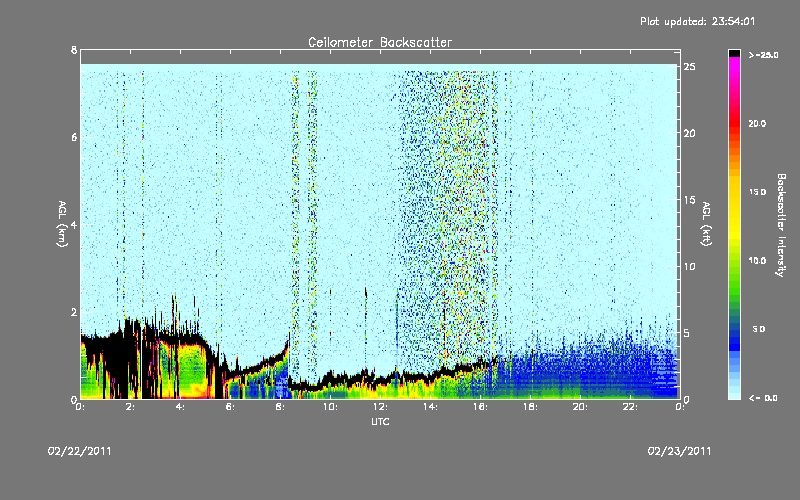Click the end date '02/23/2011'
The height and width of the screenshot is (500, 800).
679,451
